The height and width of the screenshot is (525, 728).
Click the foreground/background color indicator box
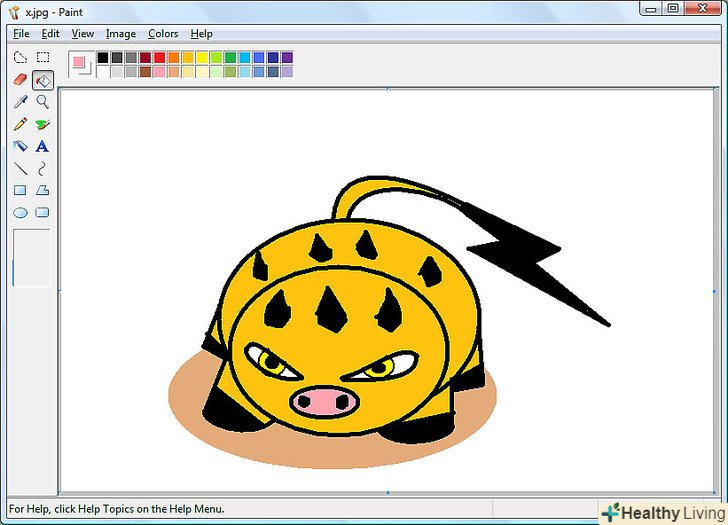(x=81, y=64)
